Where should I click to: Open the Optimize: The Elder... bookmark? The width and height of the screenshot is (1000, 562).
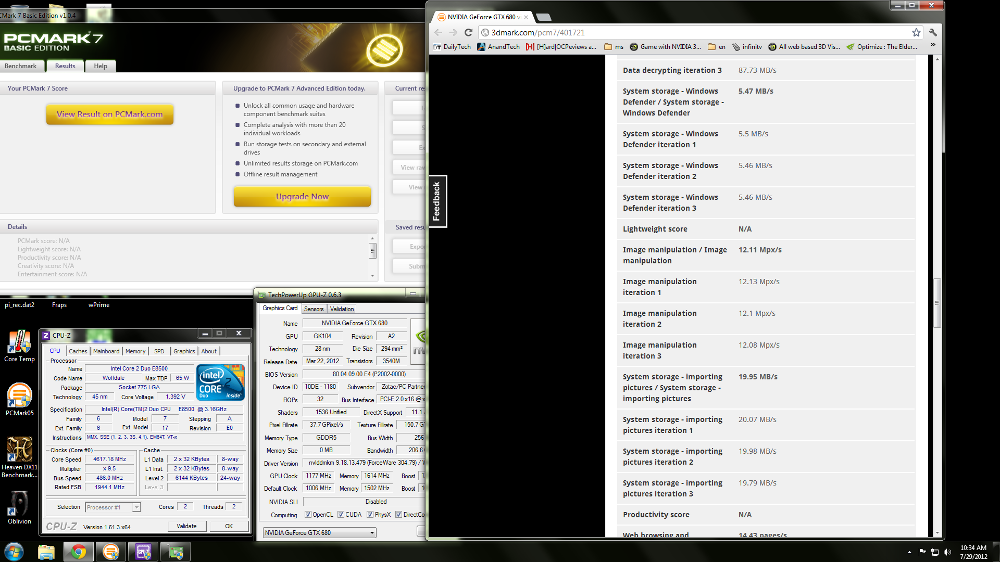pos(882,47)
